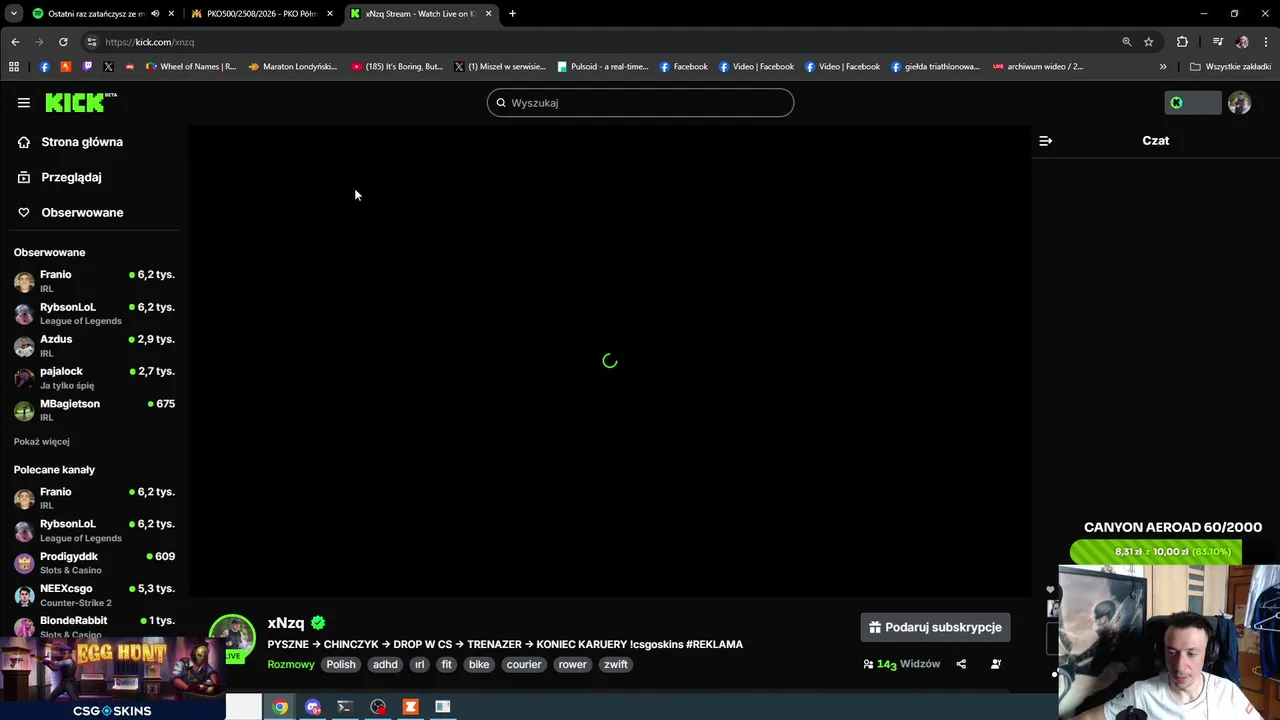Image resolution: width=1280 pixels, height=720 pixels.
Task: Open the Pulsoid bookmark
Action: 603,67
